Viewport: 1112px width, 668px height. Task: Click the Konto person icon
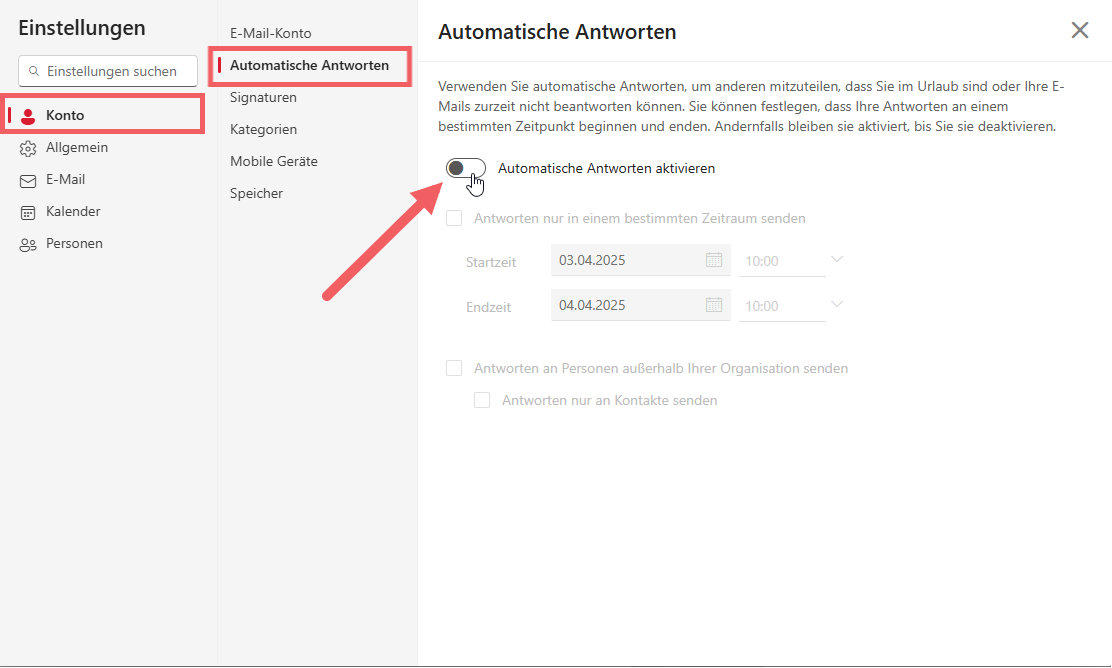click(28, 116)
